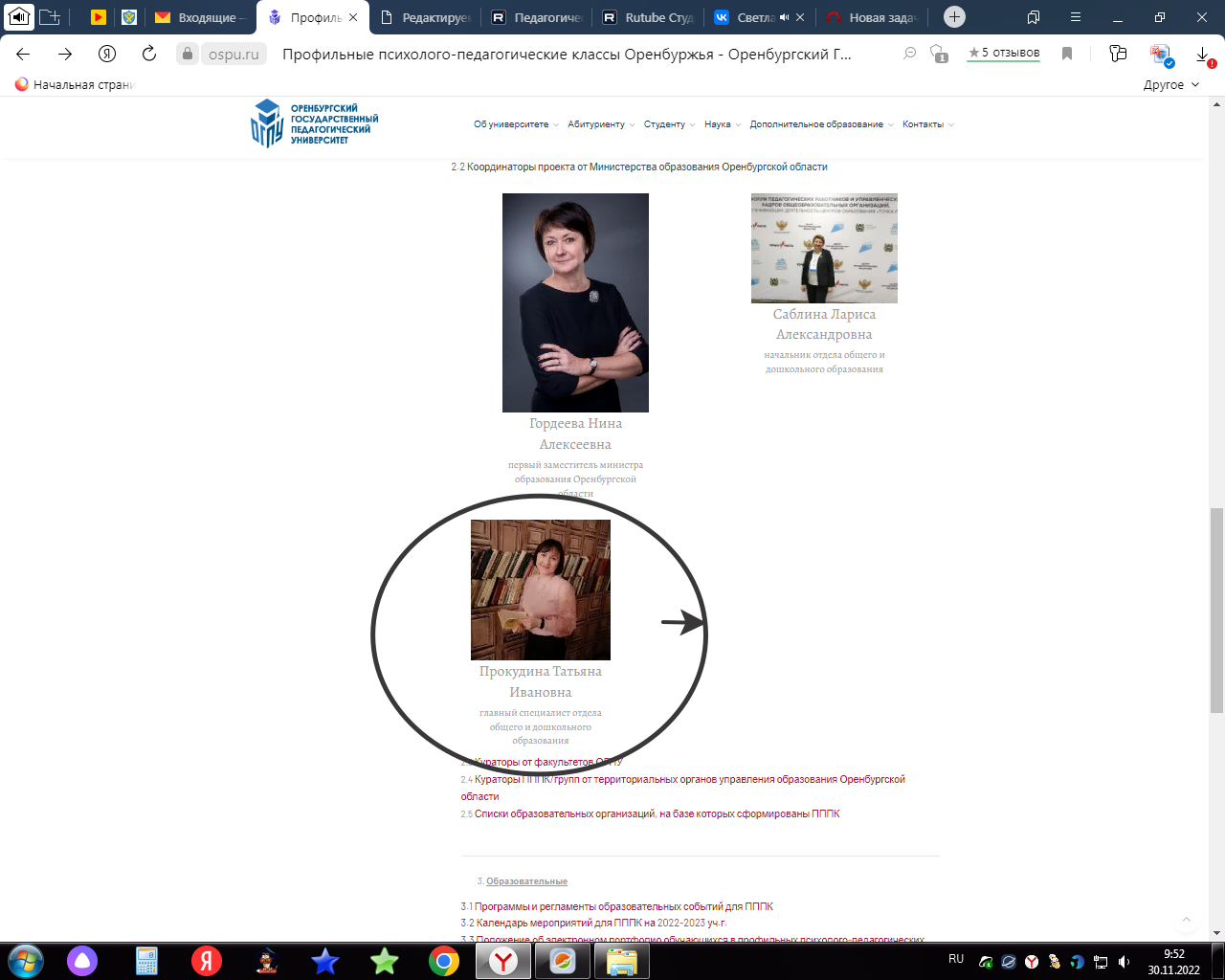Open red Yandex Я taskbar shortcut
Viewport: 1225px width, 980px height.
point(206,961)
